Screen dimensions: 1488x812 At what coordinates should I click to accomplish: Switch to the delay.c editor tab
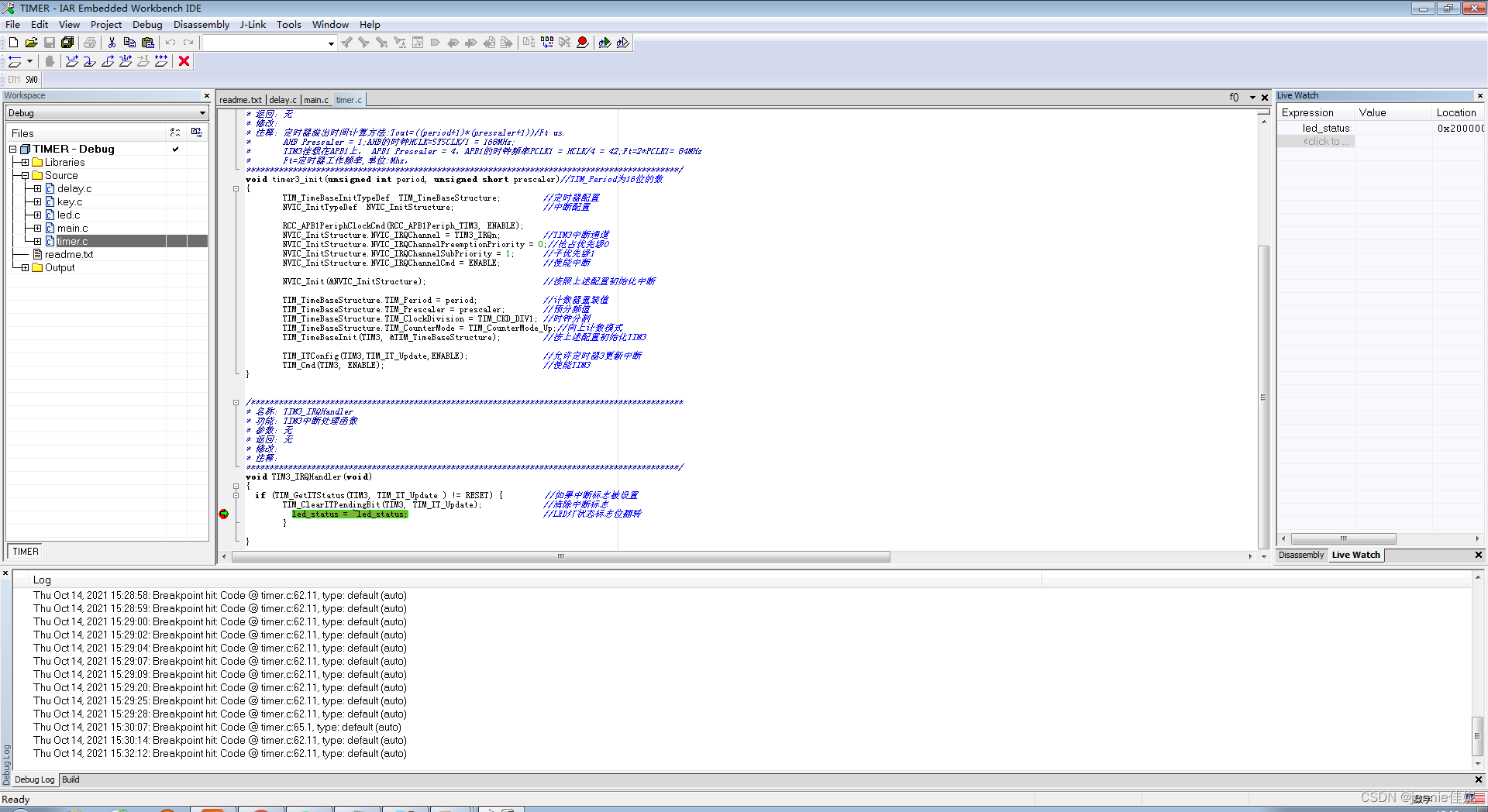tap(283, 100)
